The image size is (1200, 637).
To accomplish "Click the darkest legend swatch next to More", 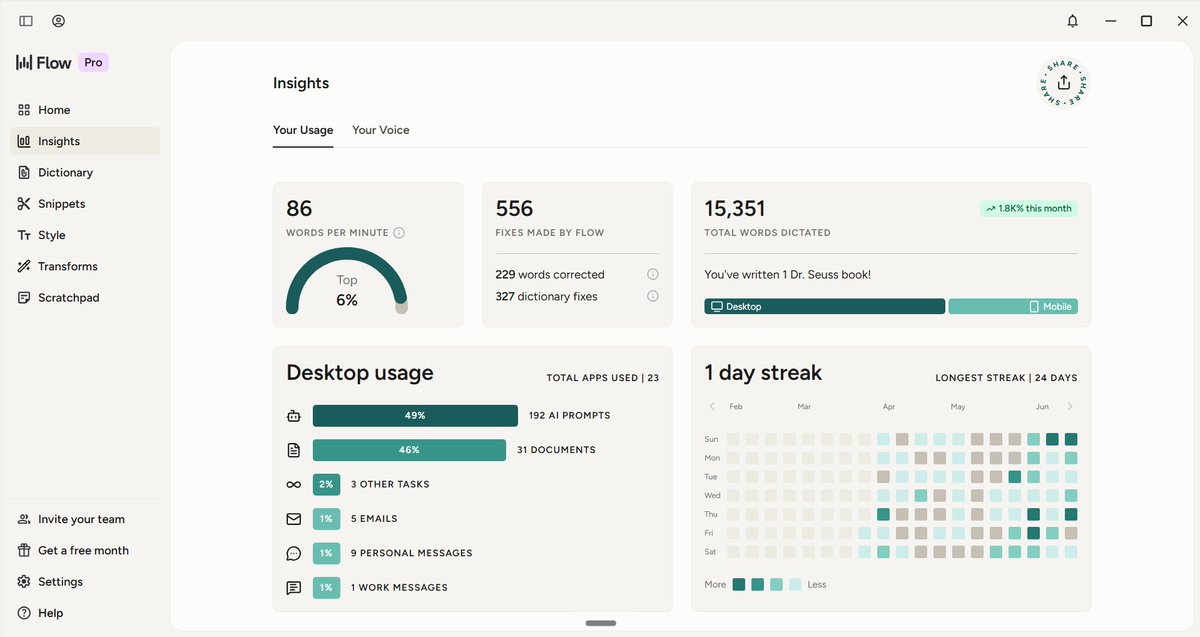I will coord(739,585).
